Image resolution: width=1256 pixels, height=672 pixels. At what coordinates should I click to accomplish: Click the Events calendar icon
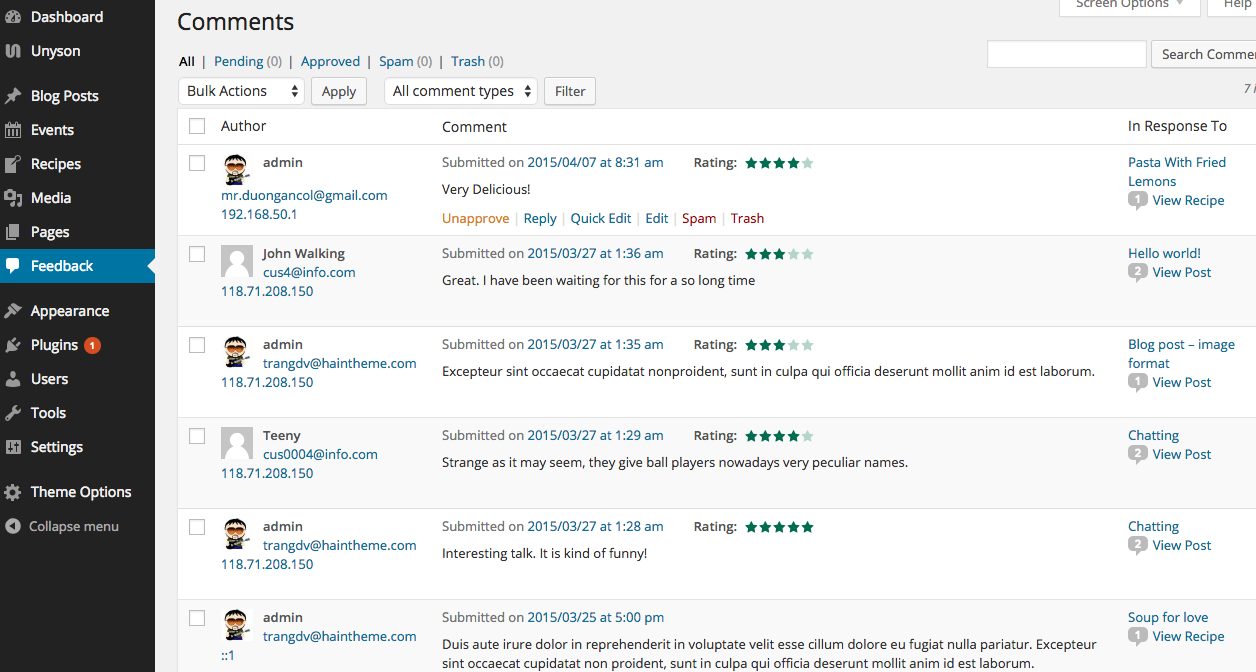pyautogui.click(x=13, y=130)
